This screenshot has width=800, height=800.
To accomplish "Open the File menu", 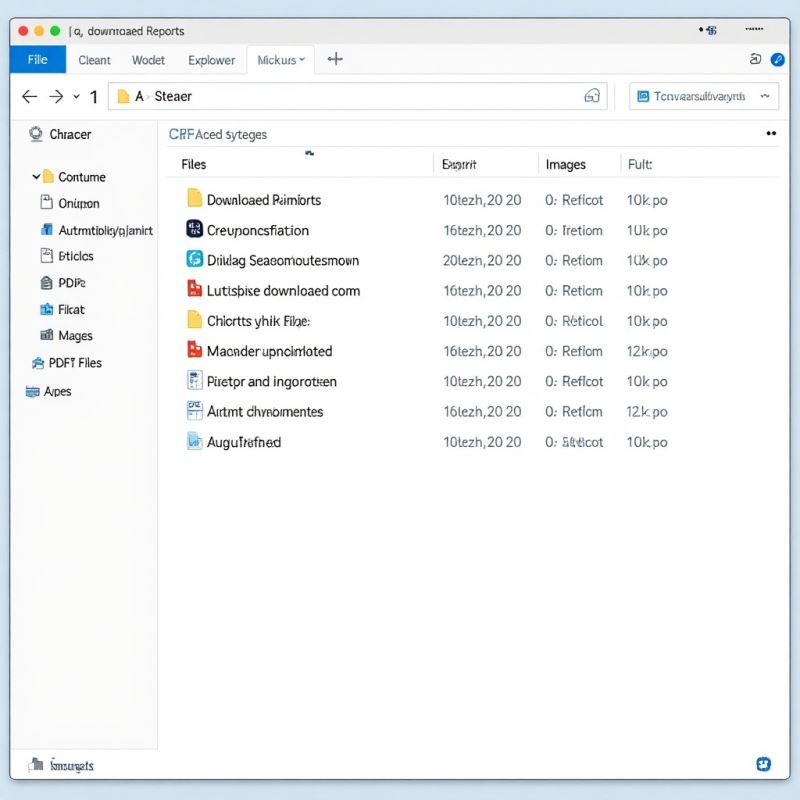I will coord(37,60).
